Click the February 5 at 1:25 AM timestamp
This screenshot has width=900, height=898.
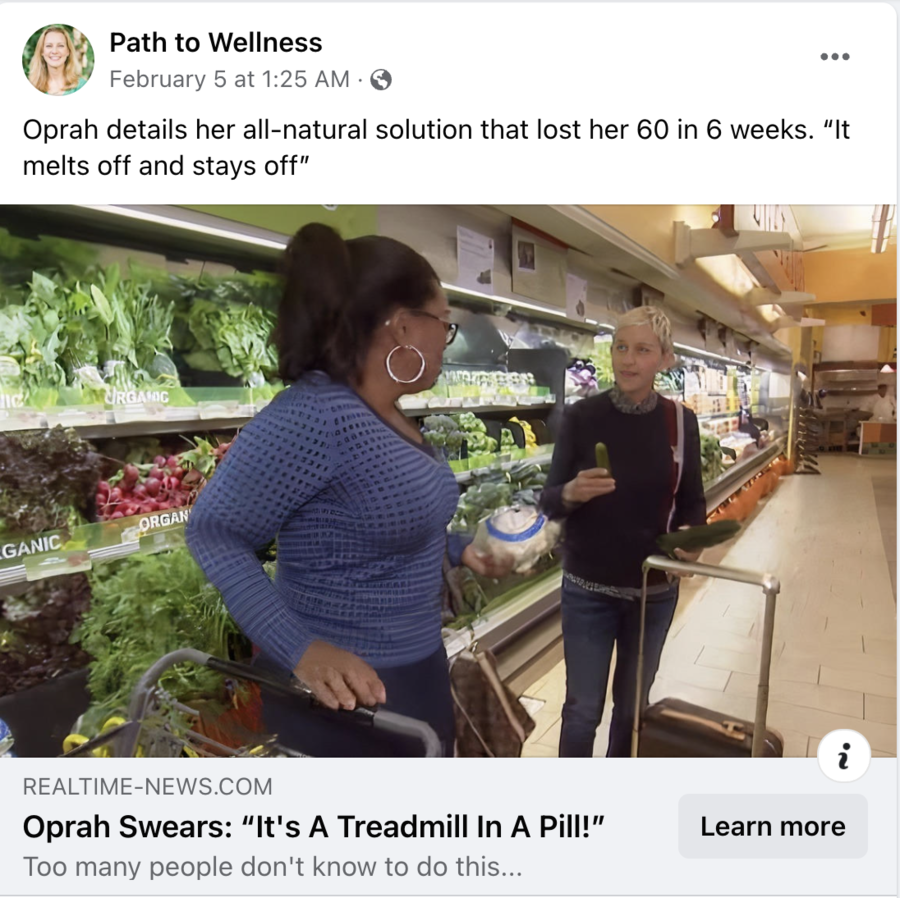[x=229, y=79]
